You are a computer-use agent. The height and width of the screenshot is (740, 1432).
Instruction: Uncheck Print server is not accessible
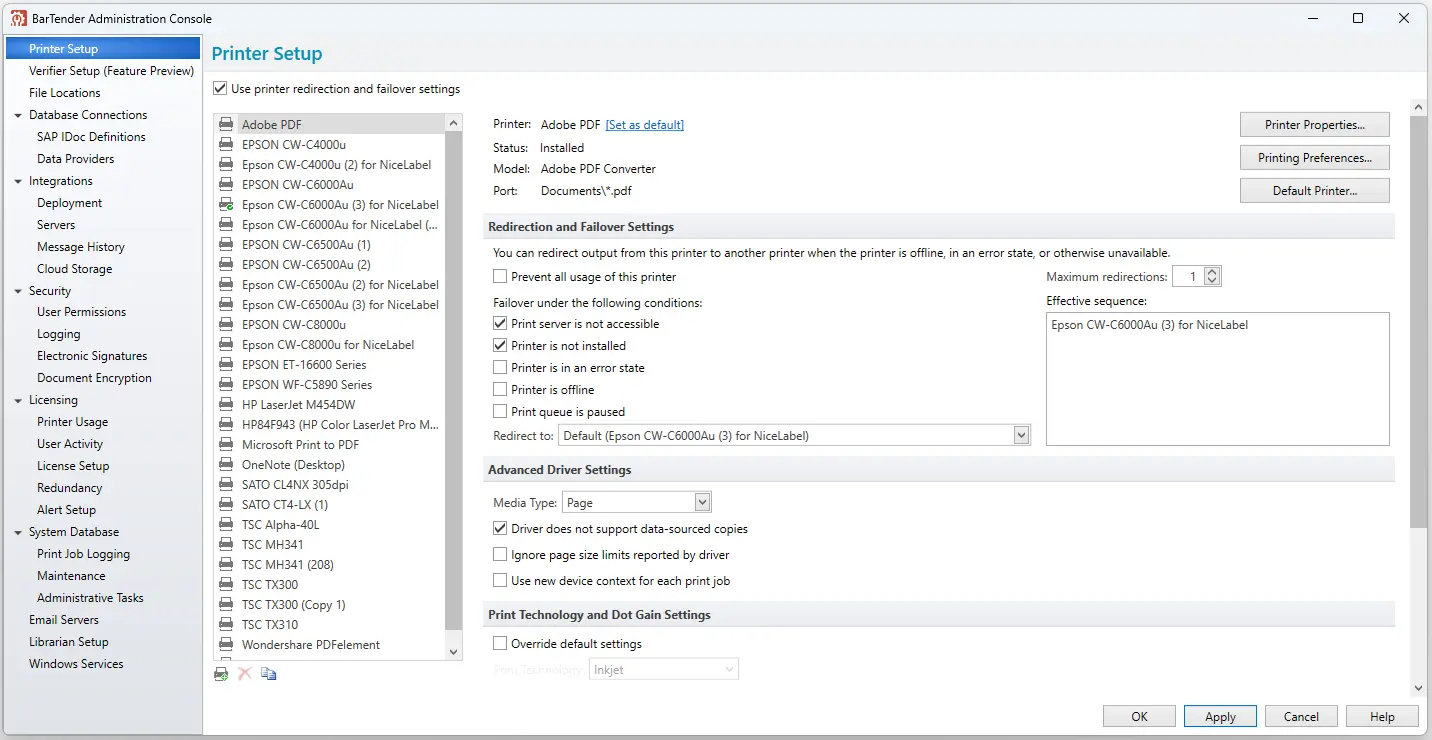pyautogui.click(x=500, y=324)
